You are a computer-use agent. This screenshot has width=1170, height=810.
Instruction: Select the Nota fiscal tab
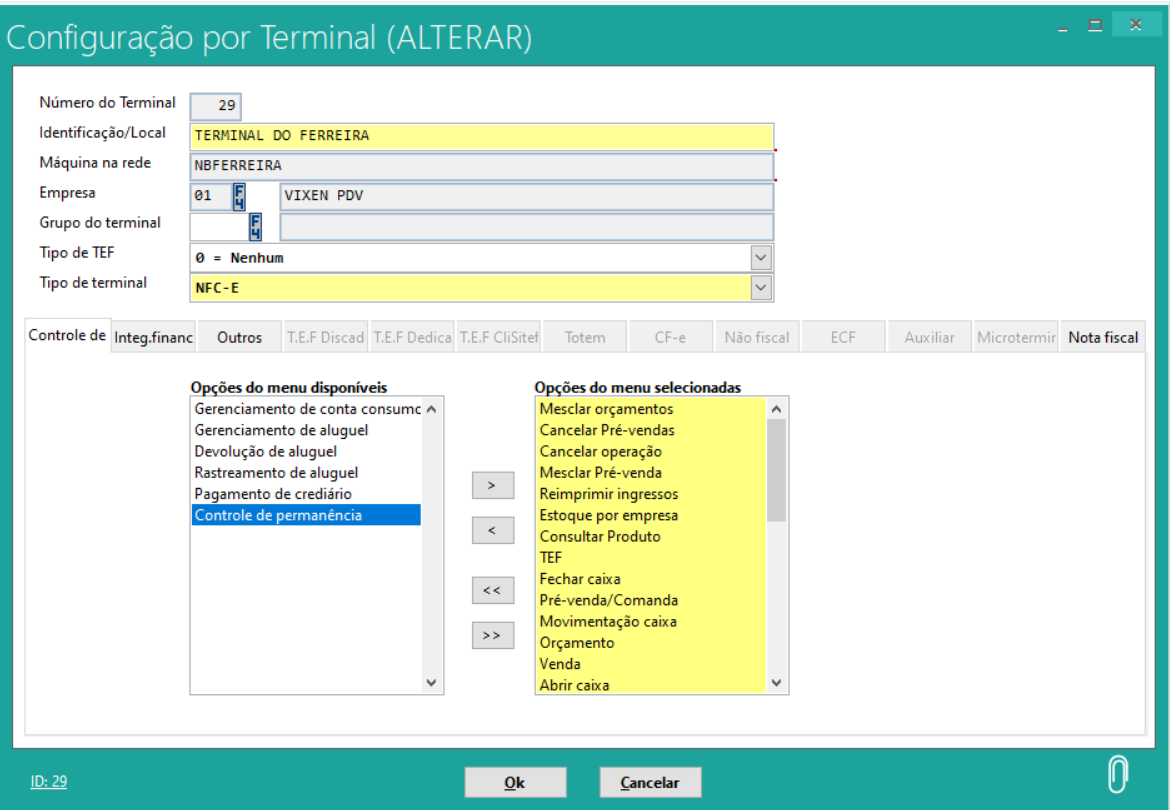point(1103,338)
